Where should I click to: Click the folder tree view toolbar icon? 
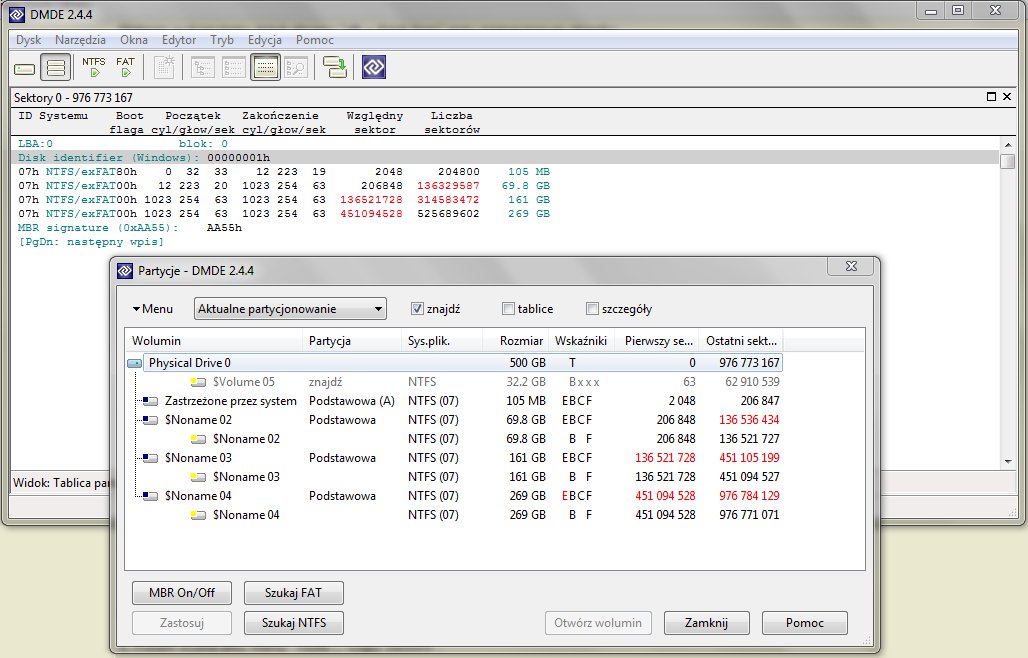click(x=201, y=67)
